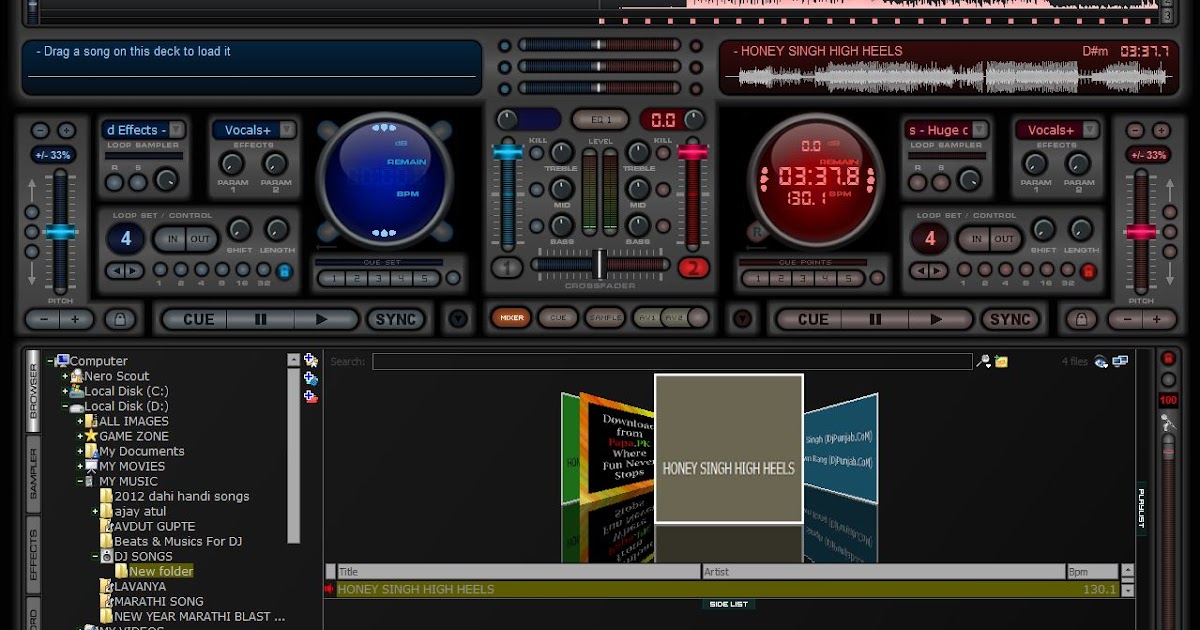Image resolution: width=1200 pixels, height=630 pixels.
Task: Click the right deck loop move arrows
Action: (x=929, y=270)
